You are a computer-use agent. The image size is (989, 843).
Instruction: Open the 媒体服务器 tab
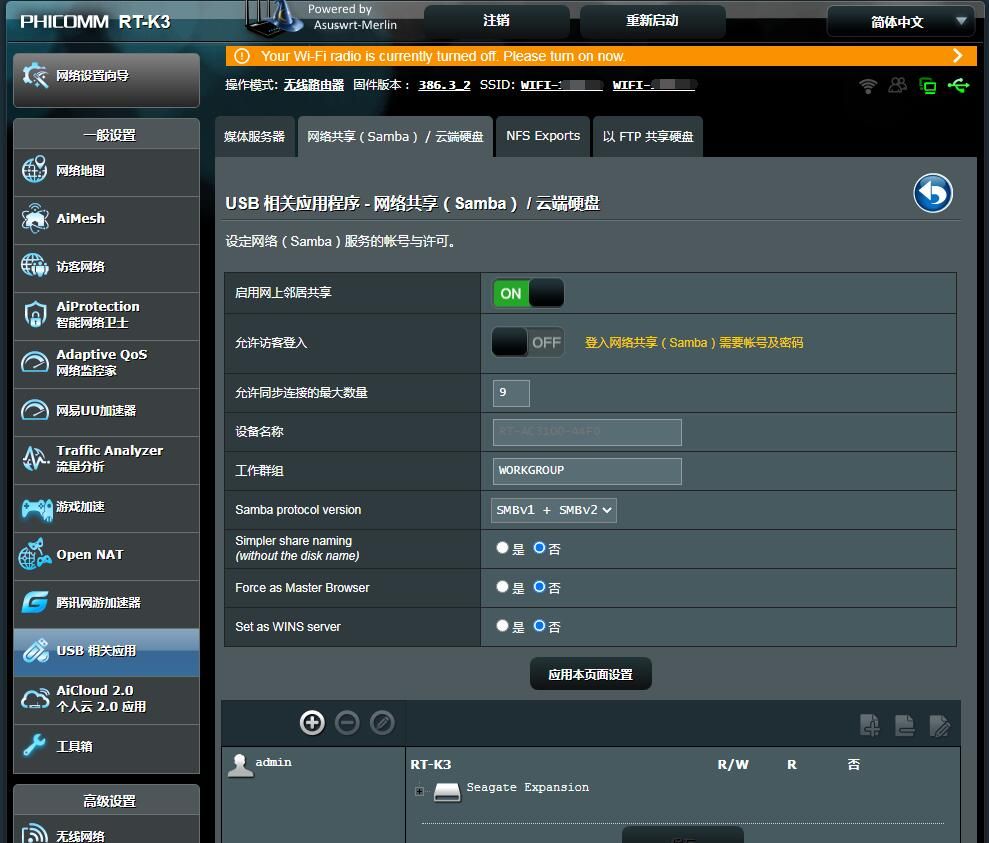(x=255, y=137)
